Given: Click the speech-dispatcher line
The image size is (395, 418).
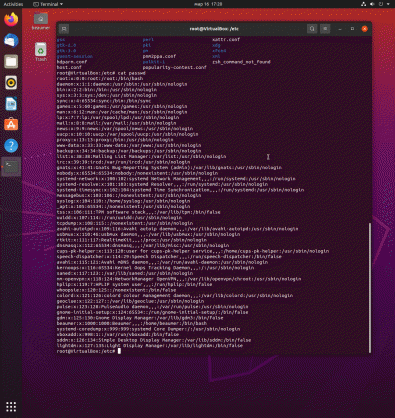Looking at the screenshot, I should tap(169, 256).
